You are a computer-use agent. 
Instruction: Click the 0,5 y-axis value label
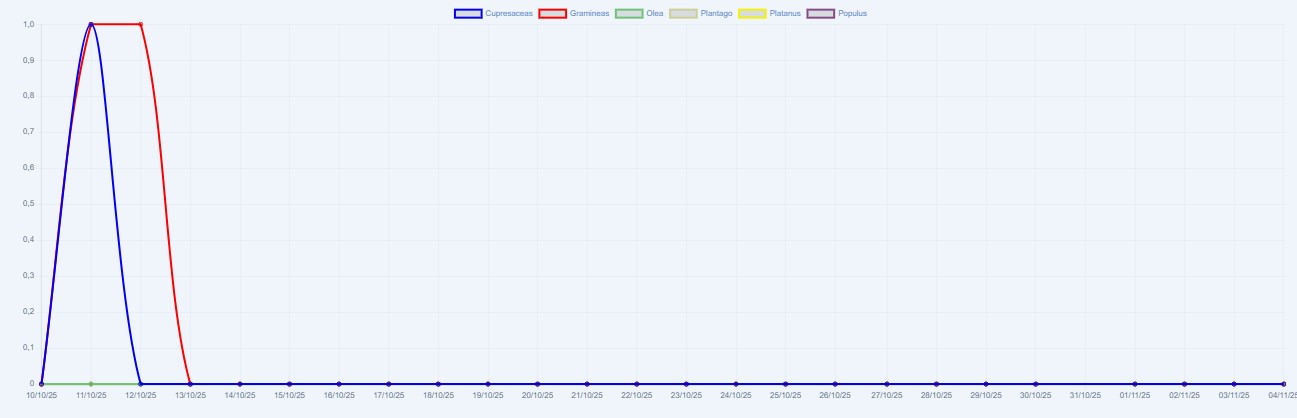(x=28, y=204)
